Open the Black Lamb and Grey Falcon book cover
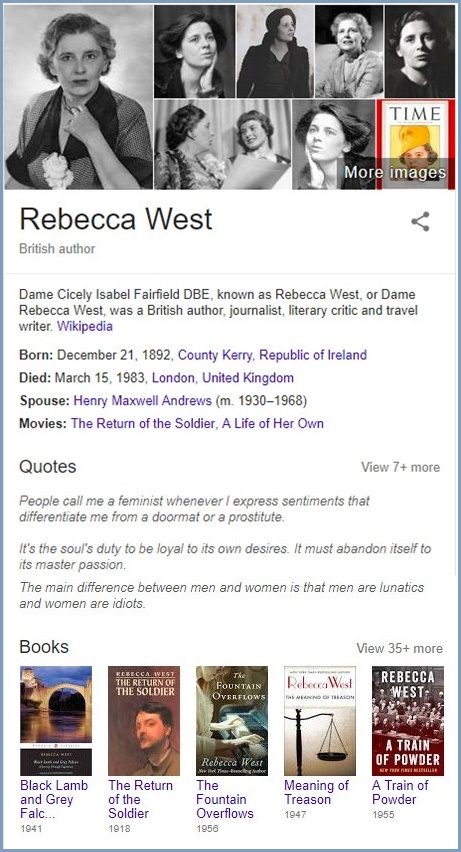Viewport: 461px width, 852px height. [56, 721]
